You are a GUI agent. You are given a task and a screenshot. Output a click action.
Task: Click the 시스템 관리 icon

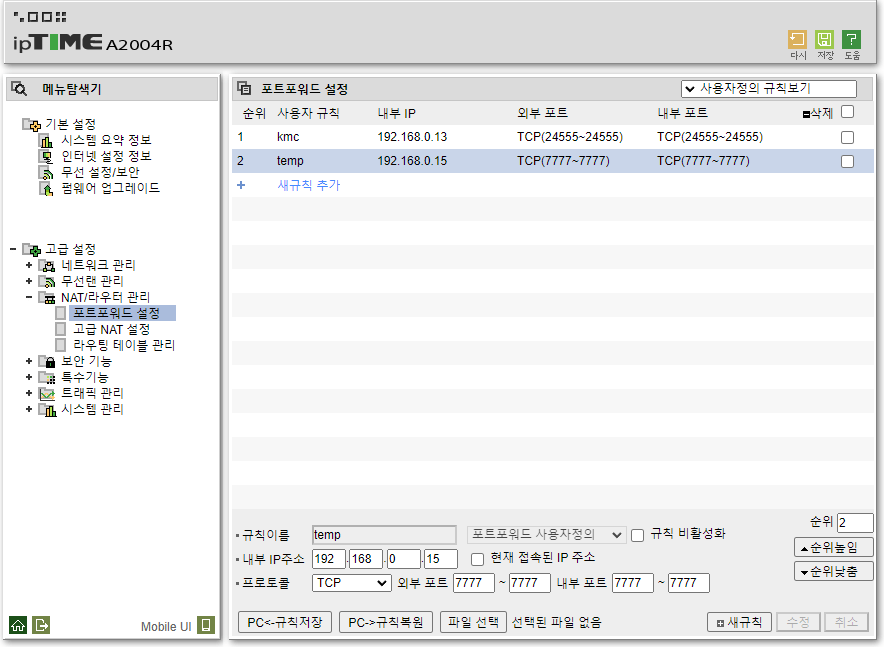click(47, 409)
